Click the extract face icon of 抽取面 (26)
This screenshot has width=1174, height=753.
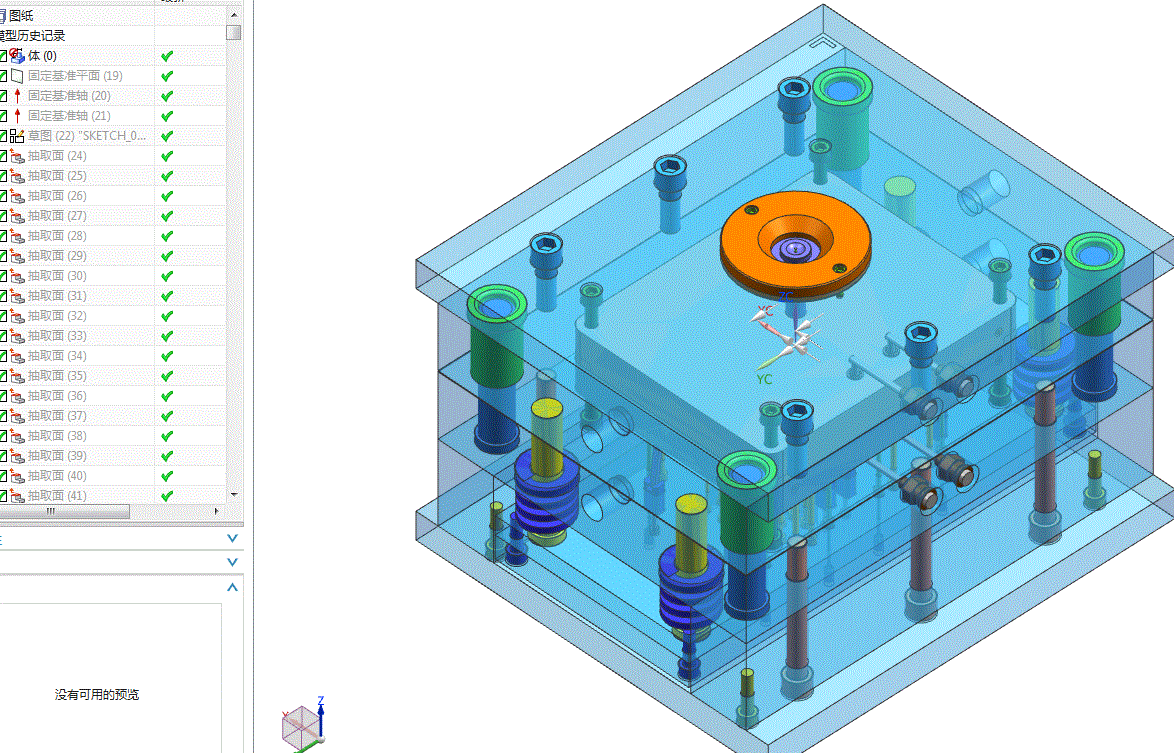click(x=17, y=195)
